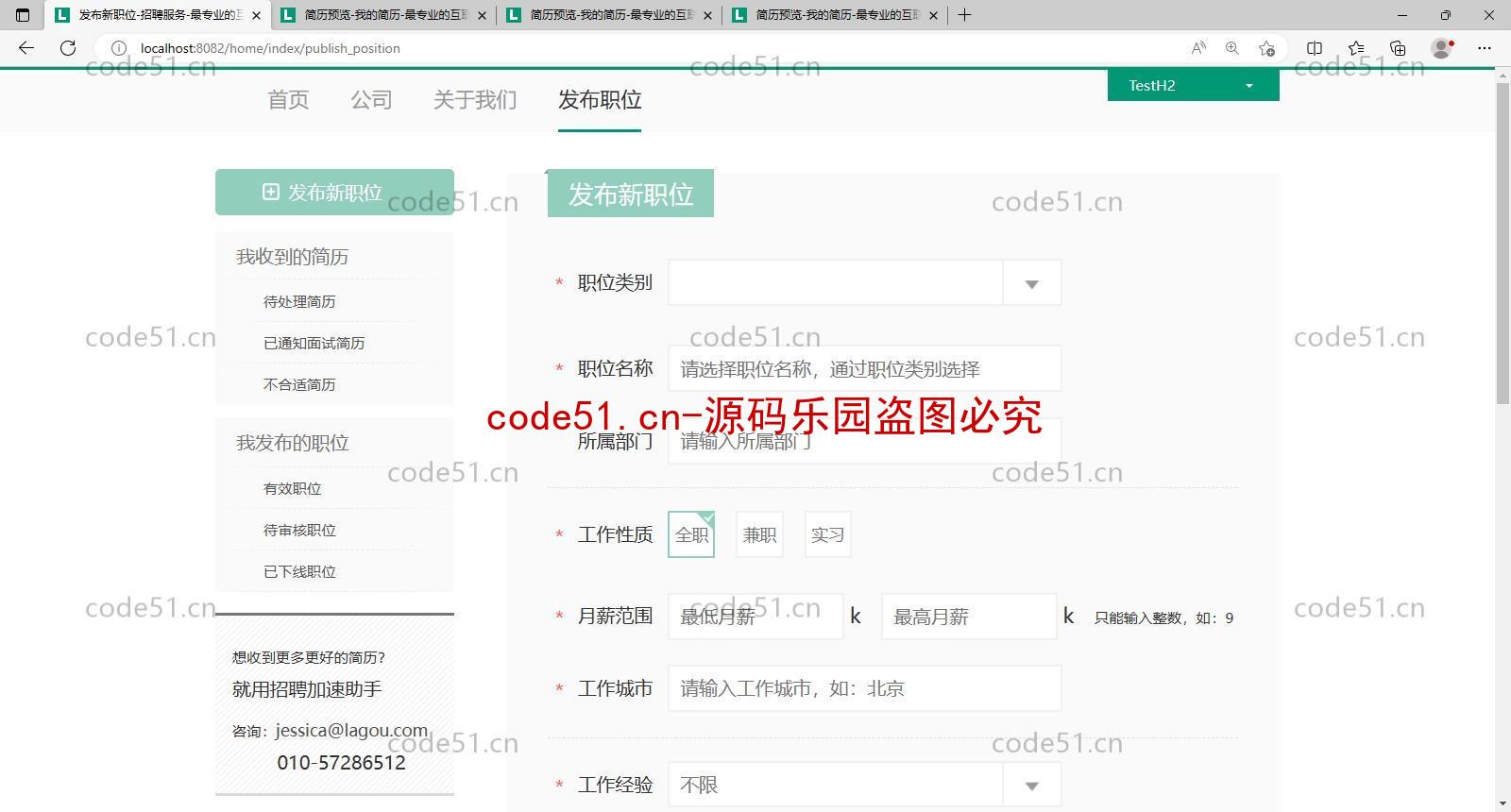1511x812 pixels.
Task: Open 已通知面试简历 link
Action: [x=314, y=344]
